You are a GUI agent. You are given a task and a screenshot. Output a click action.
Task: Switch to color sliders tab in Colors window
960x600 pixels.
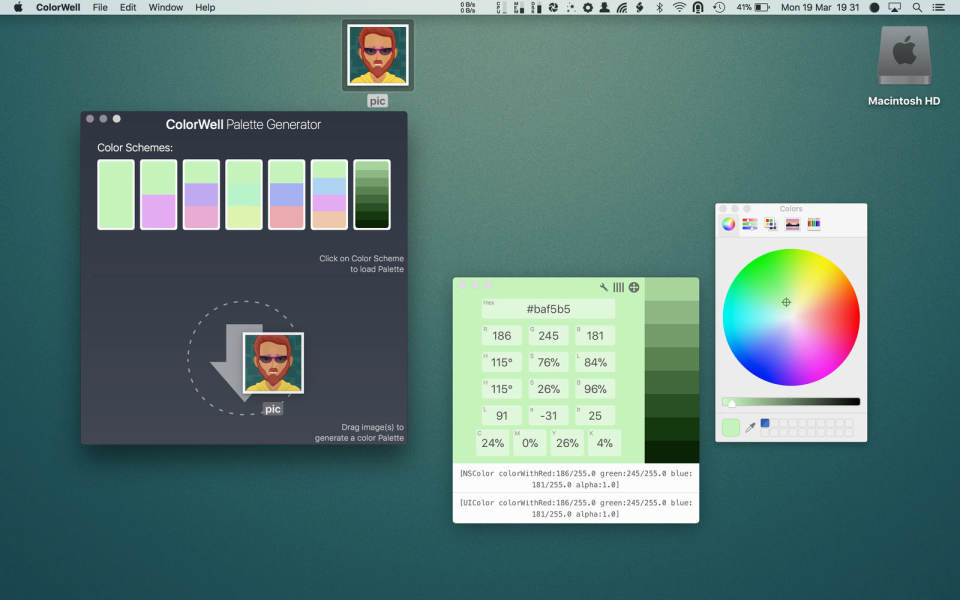pos(749,224)
